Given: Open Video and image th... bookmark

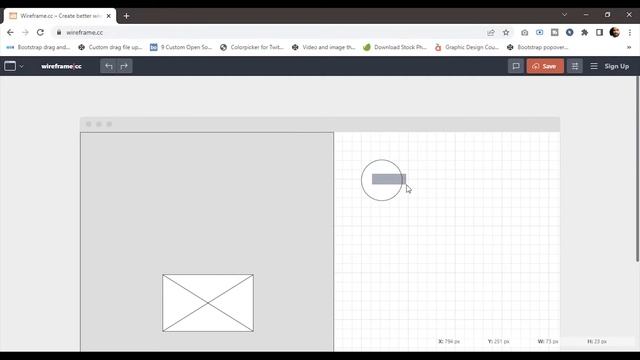Looking at the screenshot, I should pos(324,47).
